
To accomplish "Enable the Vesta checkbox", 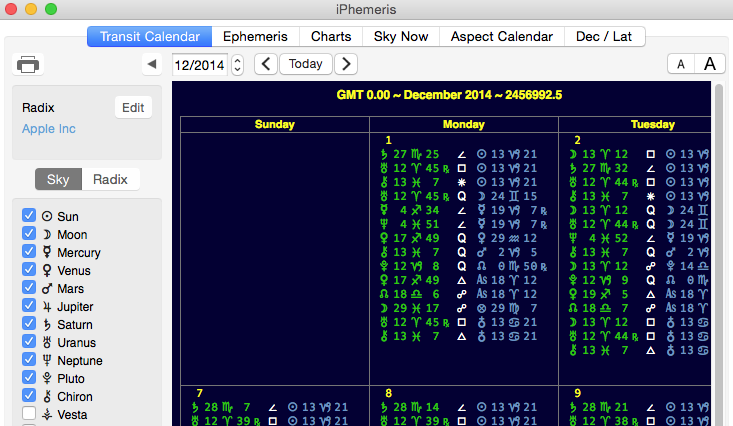I will [29, 413].
